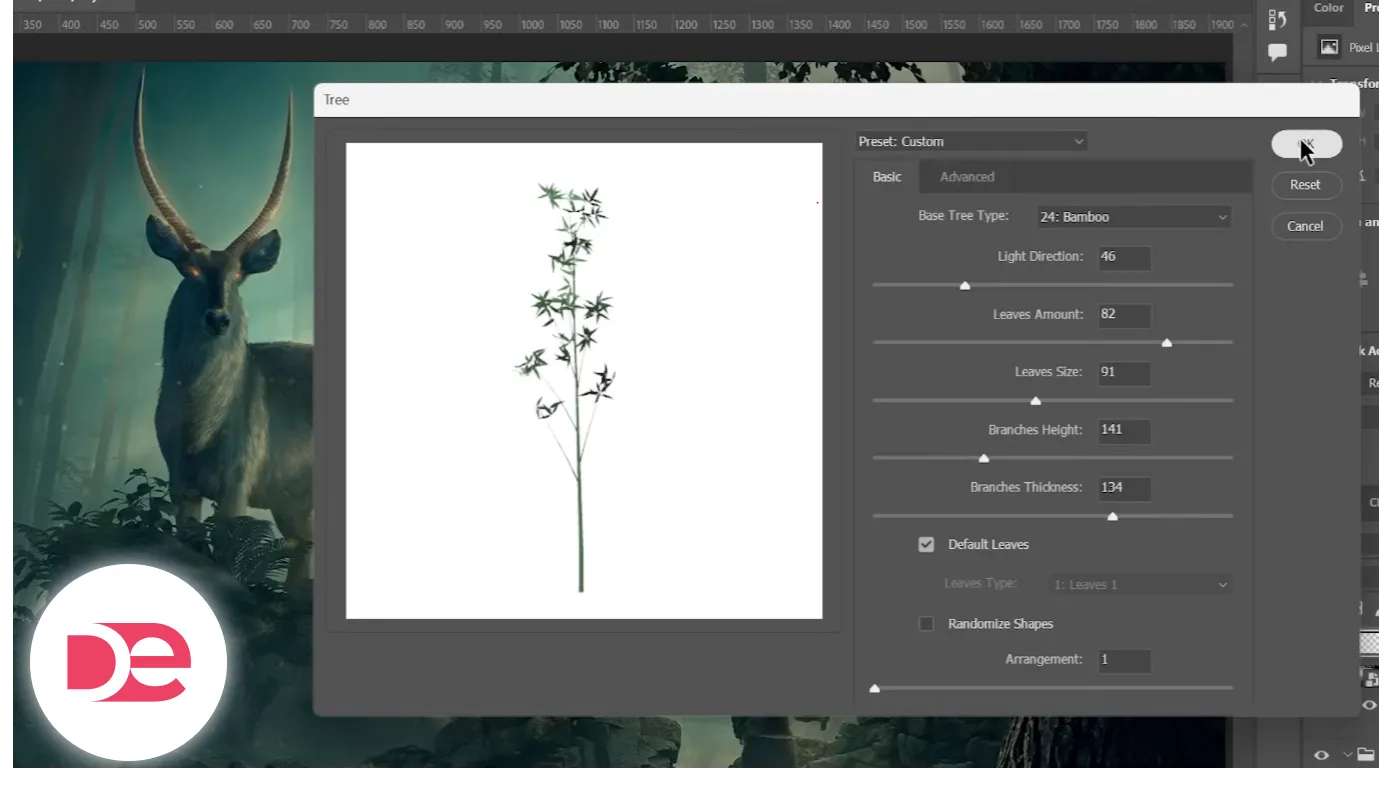Click the Reset button

tap(1305, 185)
